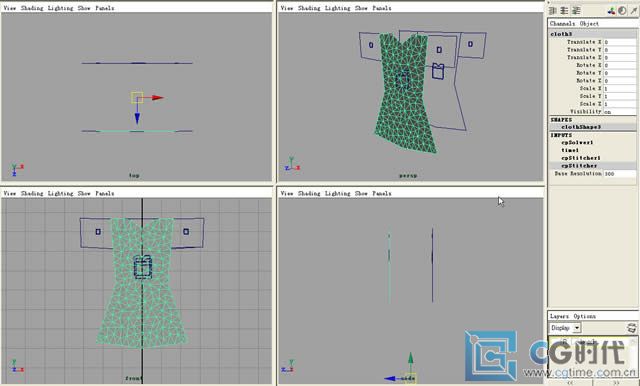The width and height of the screenshot is (640, 386).
Task: Click the yellow manipulator center in top view
Action: tap(137, 98)
